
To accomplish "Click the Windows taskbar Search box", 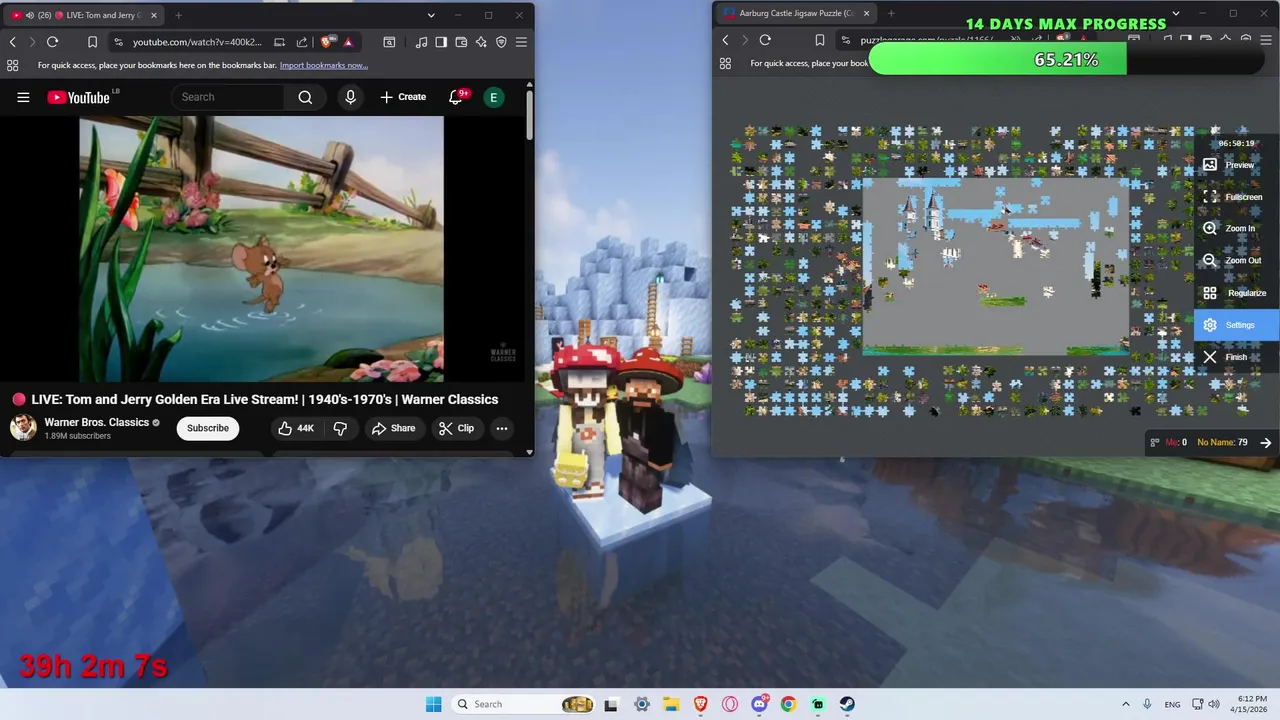I will [x=524, y=704].
